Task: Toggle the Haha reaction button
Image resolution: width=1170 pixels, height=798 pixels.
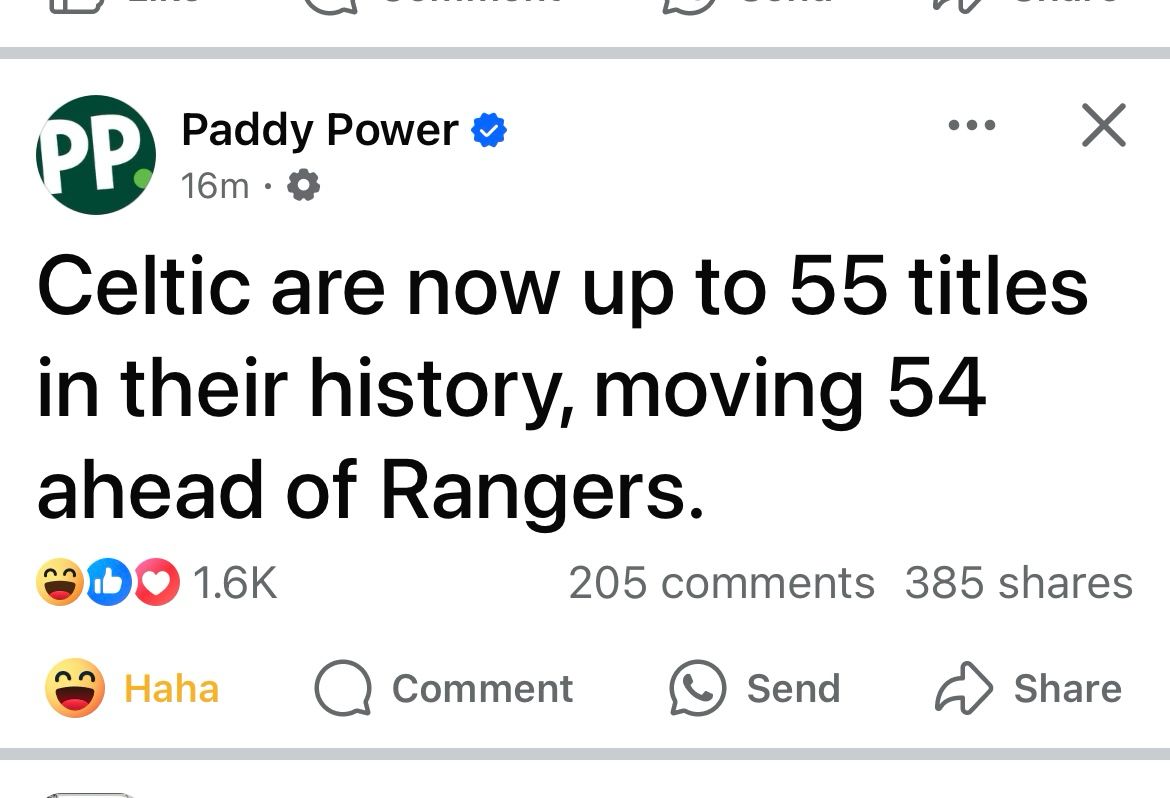Action: point(132,688)
